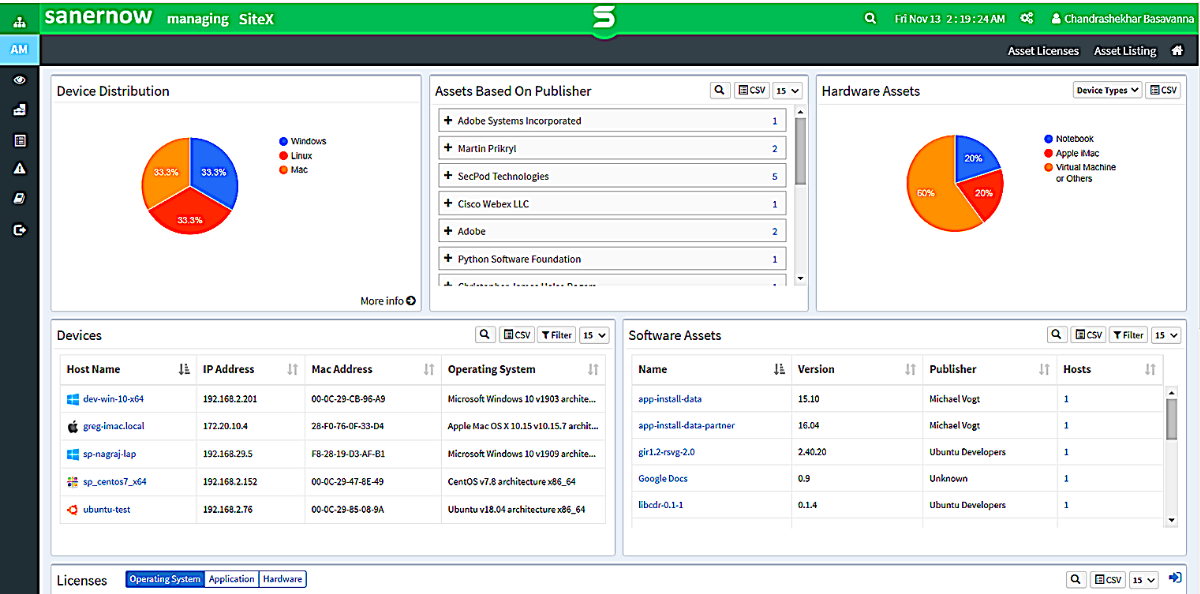Switch to the Application licenses tab
This screenshot has width=1200, height=594.
(x=231, y=579)
